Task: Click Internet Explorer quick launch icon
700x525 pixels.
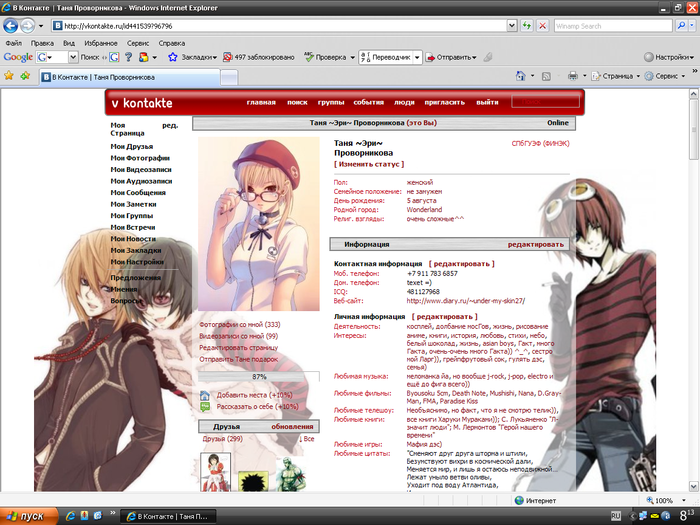Action: click(70, 516)
